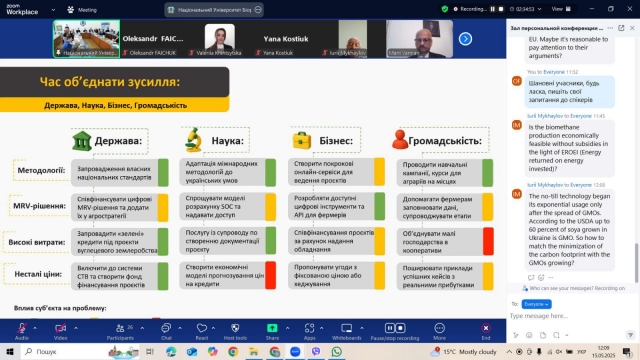Show next participants with arrow button
Viewport: 640px width, 360px height.
(465, 39)
